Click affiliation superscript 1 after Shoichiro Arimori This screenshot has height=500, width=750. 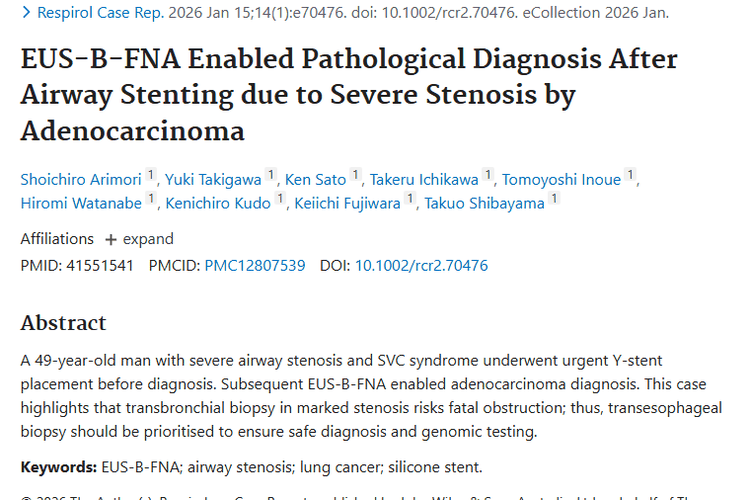pos(151,176)
